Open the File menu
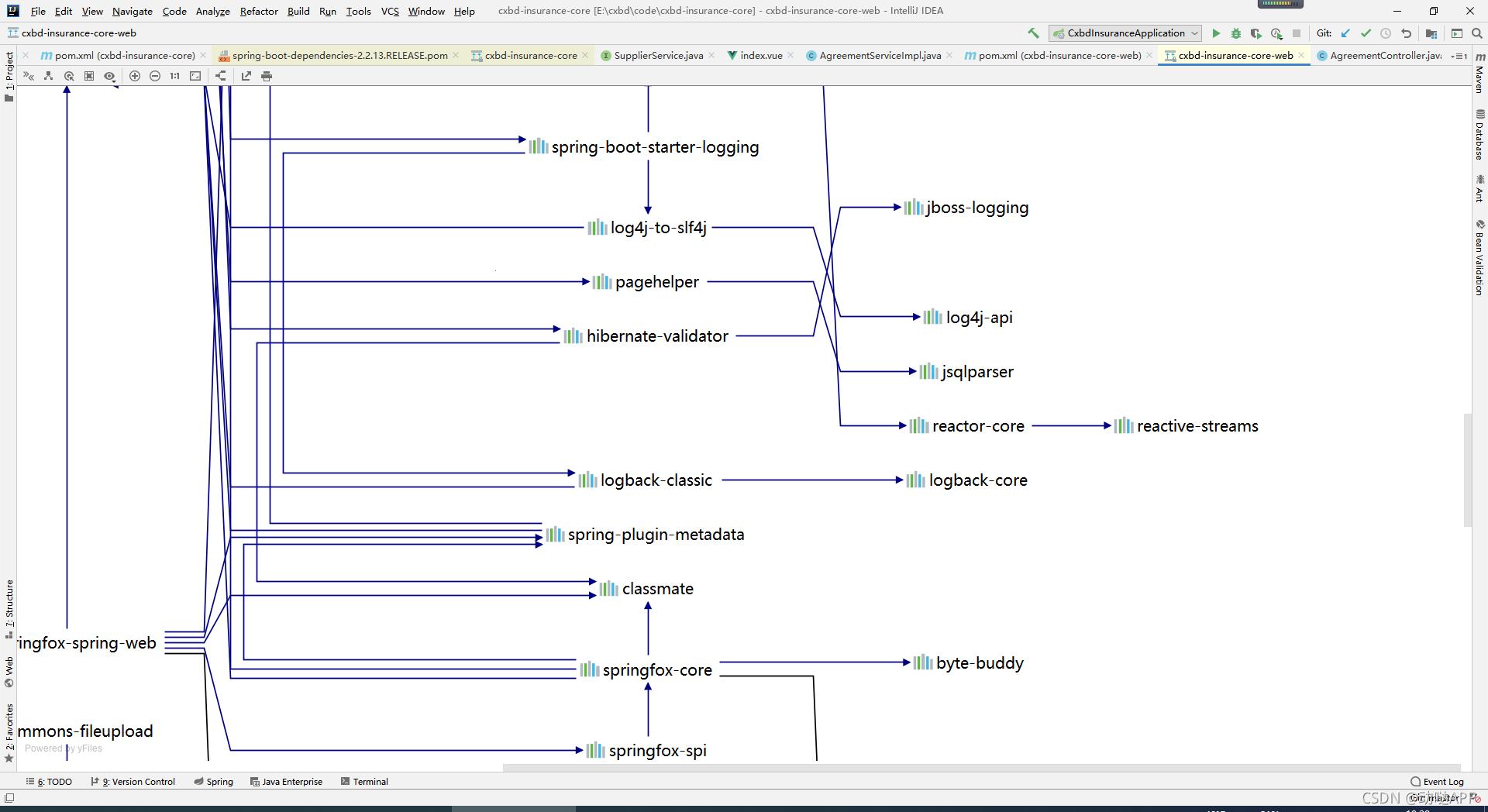Screen dimensions: 1488x812 click(x=38, y=11)
